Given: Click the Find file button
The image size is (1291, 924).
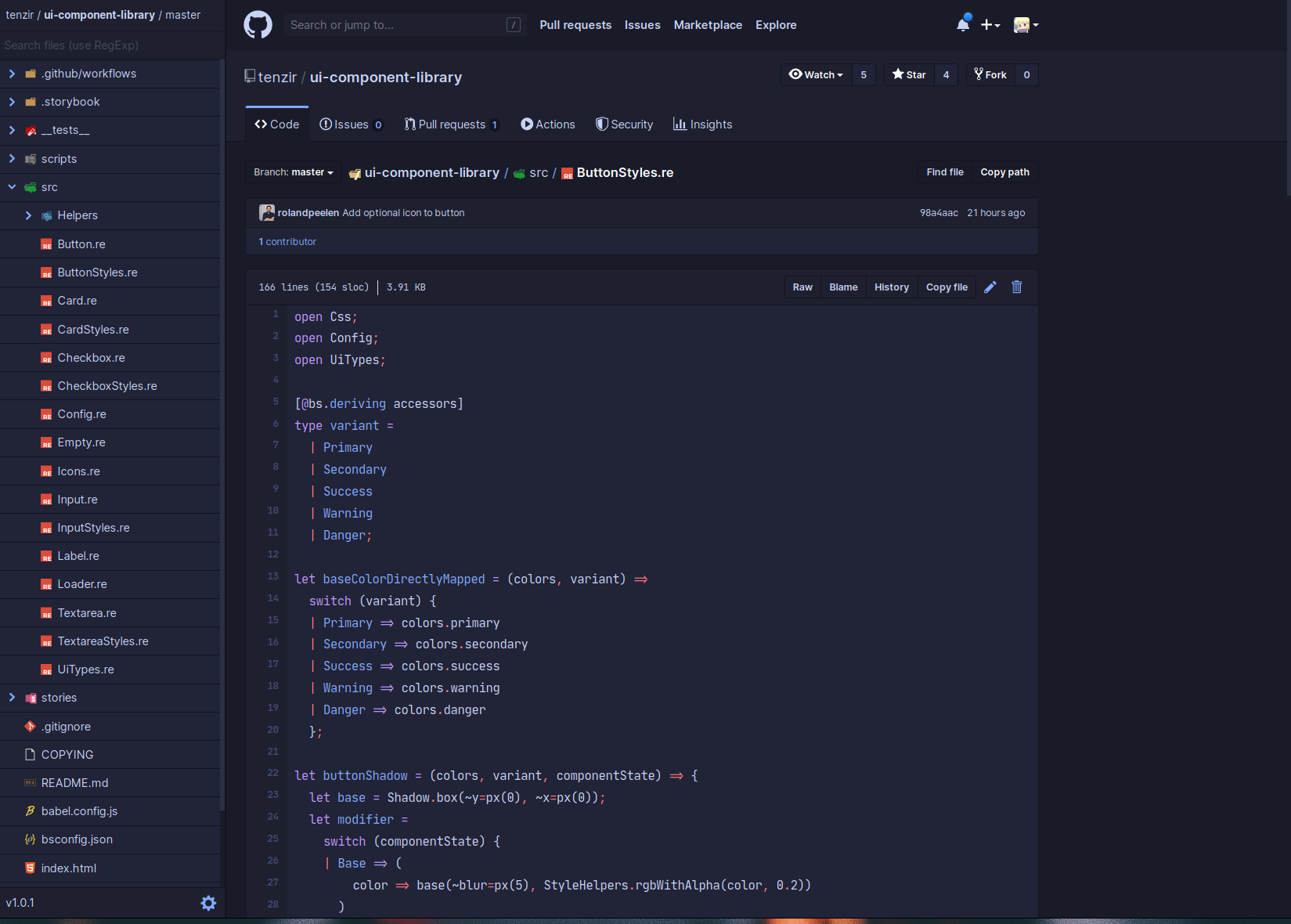Looking at the screenshot, I should (x=944, y=171).
